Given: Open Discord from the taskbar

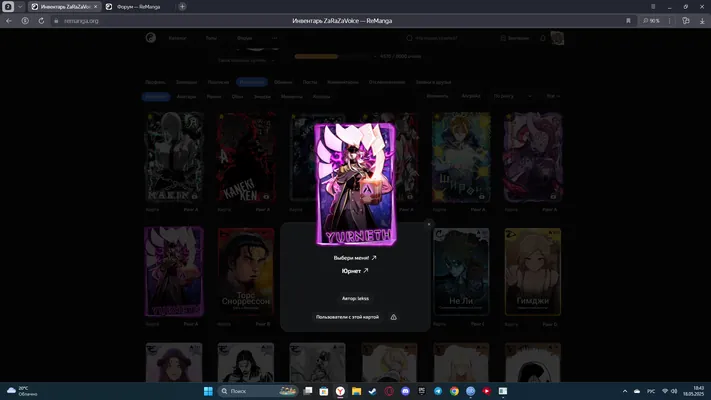Looking at the screenshot, I should 405,391.
